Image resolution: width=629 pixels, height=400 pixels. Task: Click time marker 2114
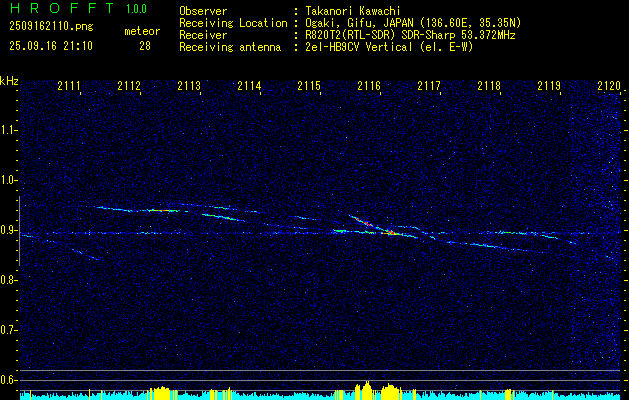pos(249,86)
